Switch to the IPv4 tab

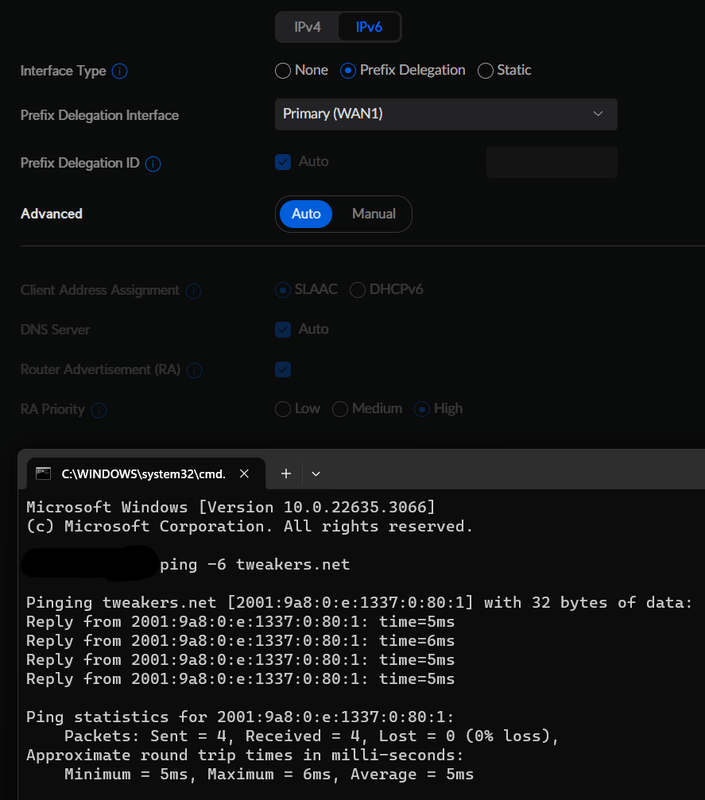point(307,27)
